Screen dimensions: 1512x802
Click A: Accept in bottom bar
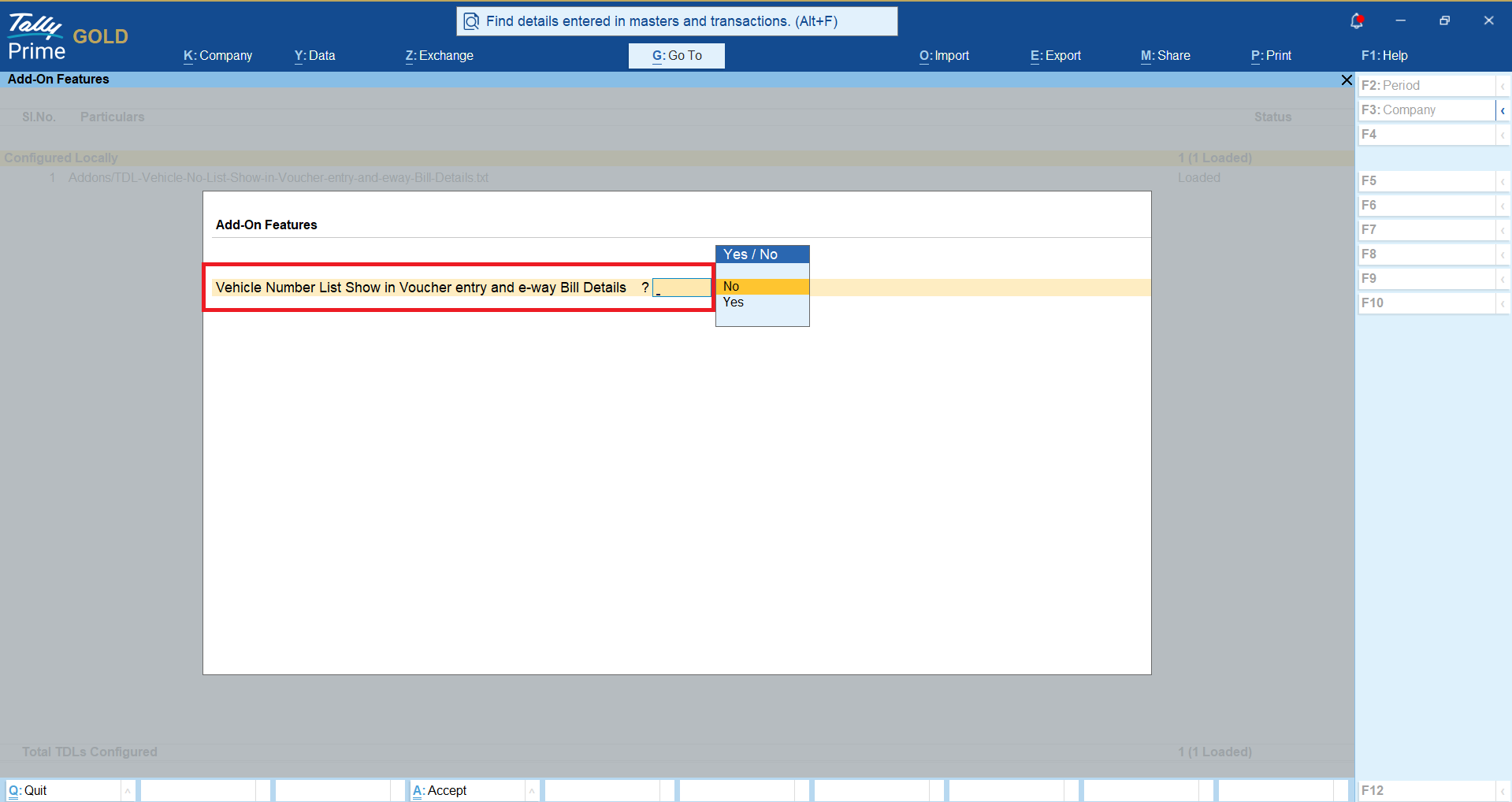point(467,790)
